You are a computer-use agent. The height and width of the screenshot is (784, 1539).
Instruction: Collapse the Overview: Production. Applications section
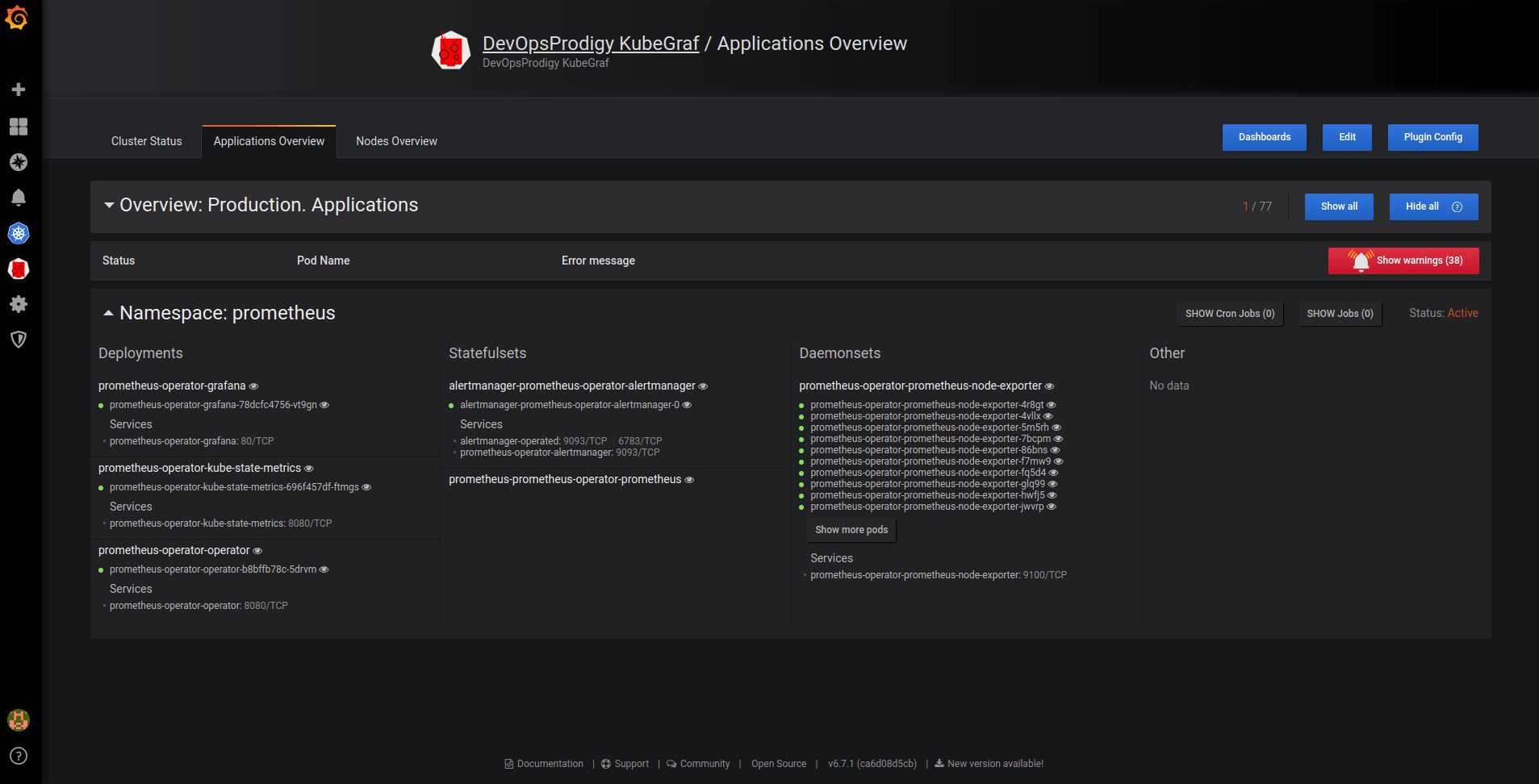pyautogui.click(x=109, y=206)
